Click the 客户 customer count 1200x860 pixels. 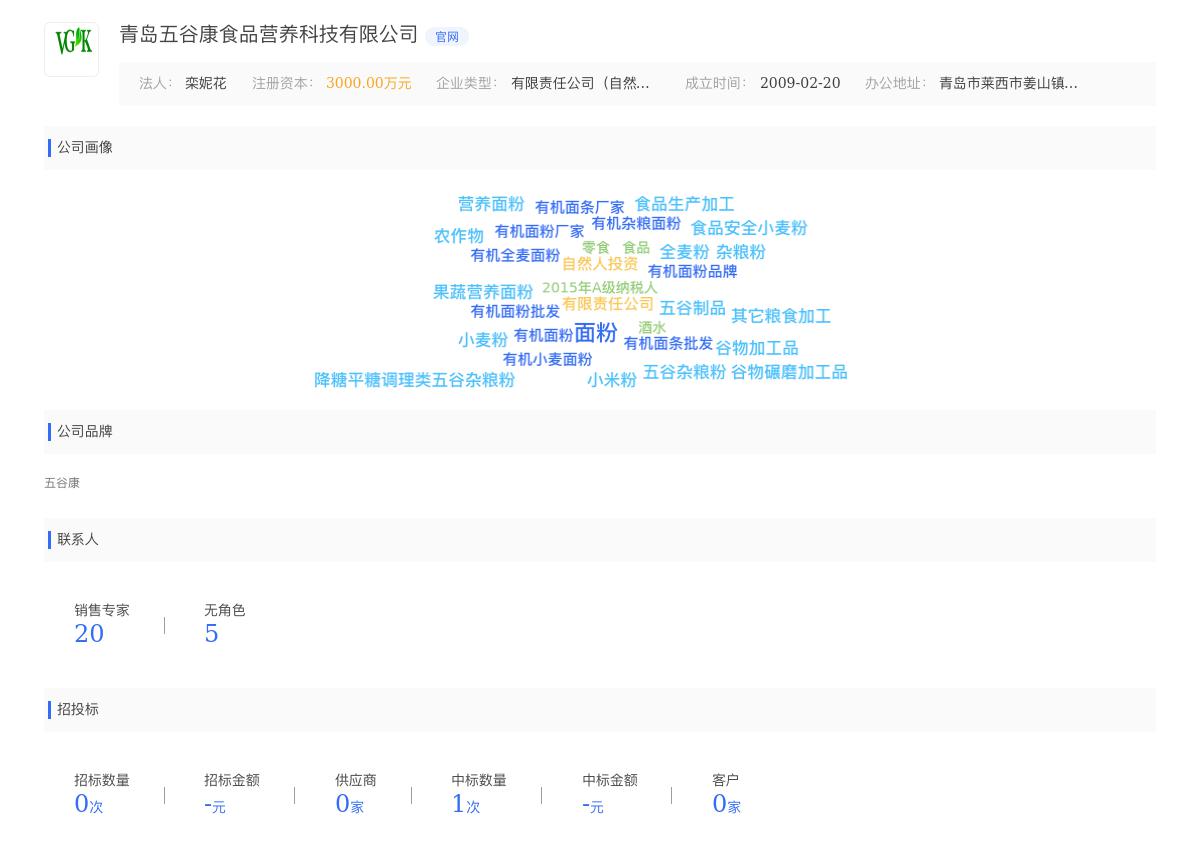point(720,804)
